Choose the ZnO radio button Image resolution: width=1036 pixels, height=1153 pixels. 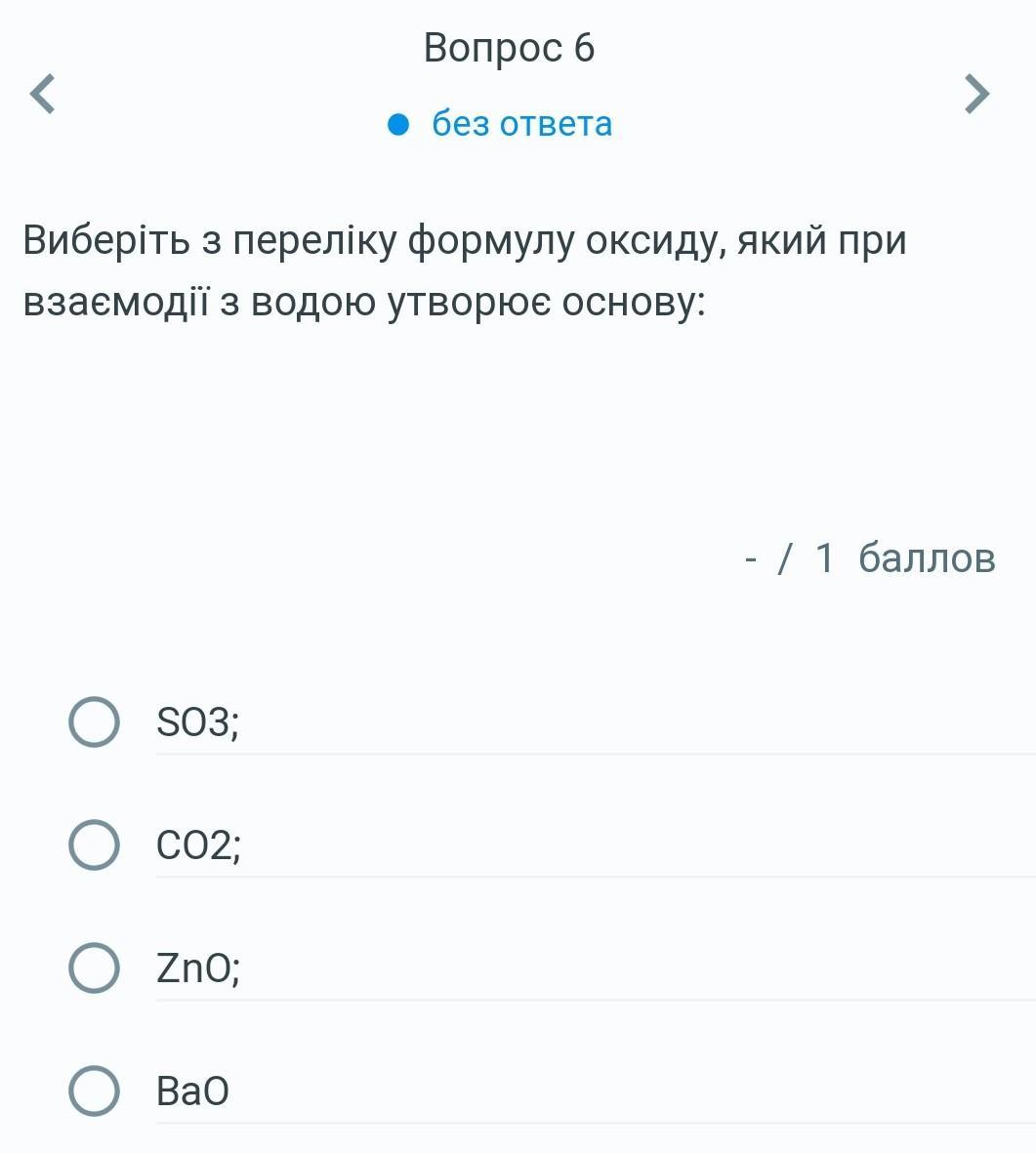coord(94,968)
